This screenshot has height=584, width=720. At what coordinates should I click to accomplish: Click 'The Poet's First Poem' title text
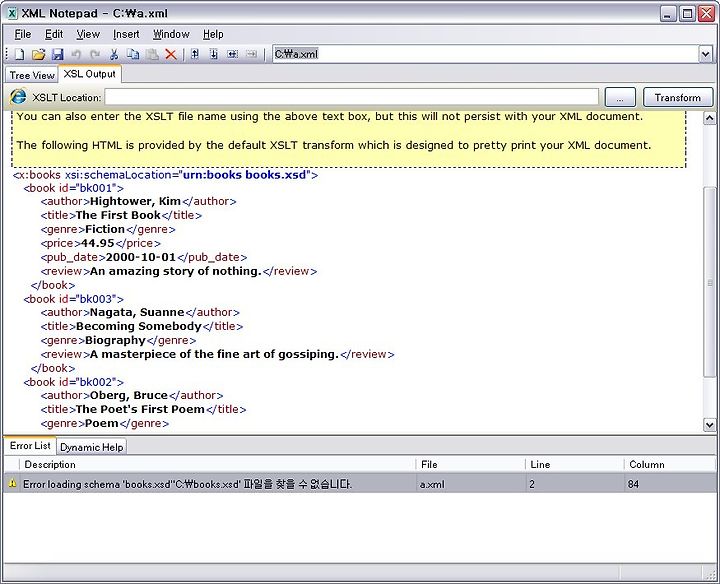[x=140, y=409]
